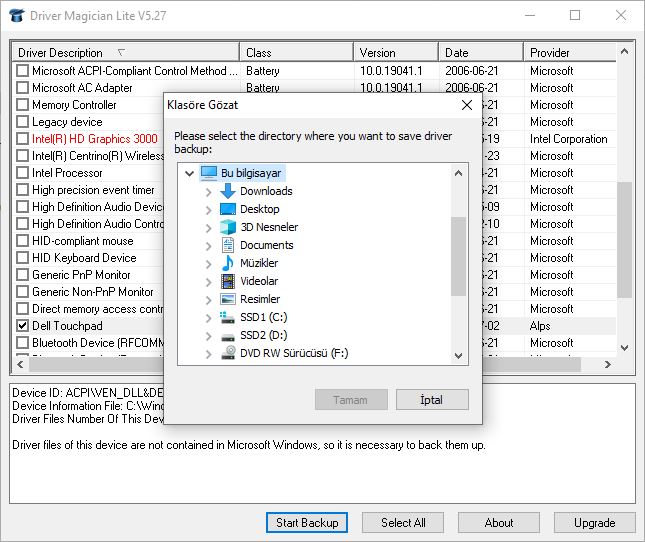Click the Select All button
The image size is (645, 542).
click(403, 523)
